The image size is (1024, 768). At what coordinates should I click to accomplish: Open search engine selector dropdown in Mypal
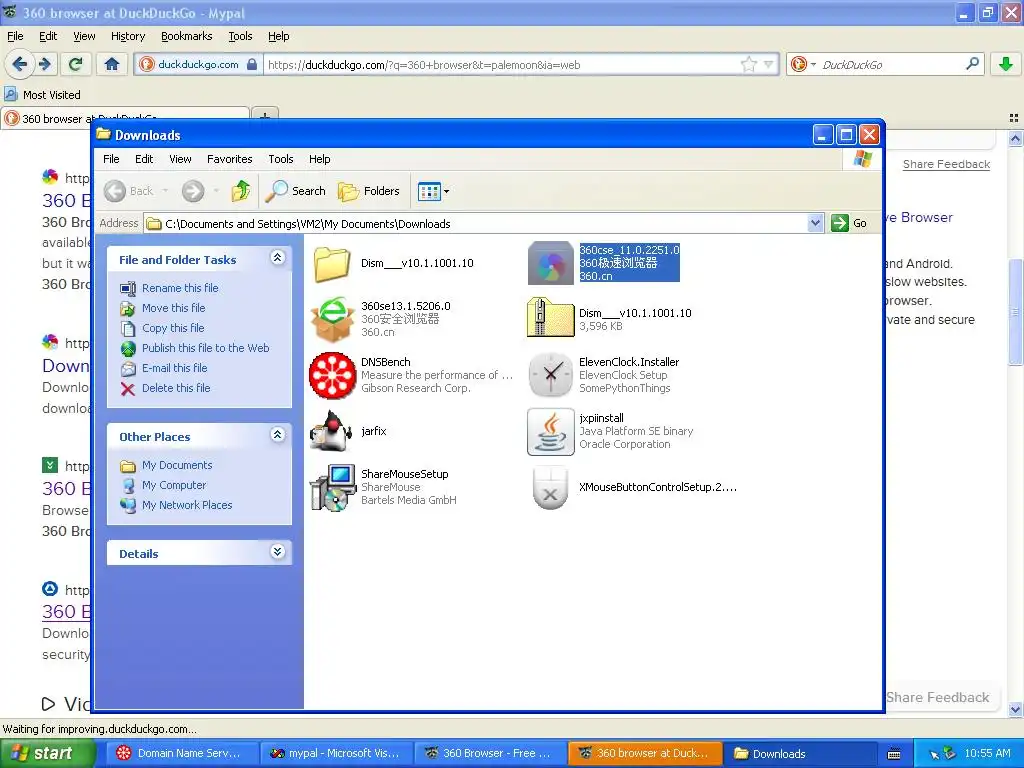803,64
